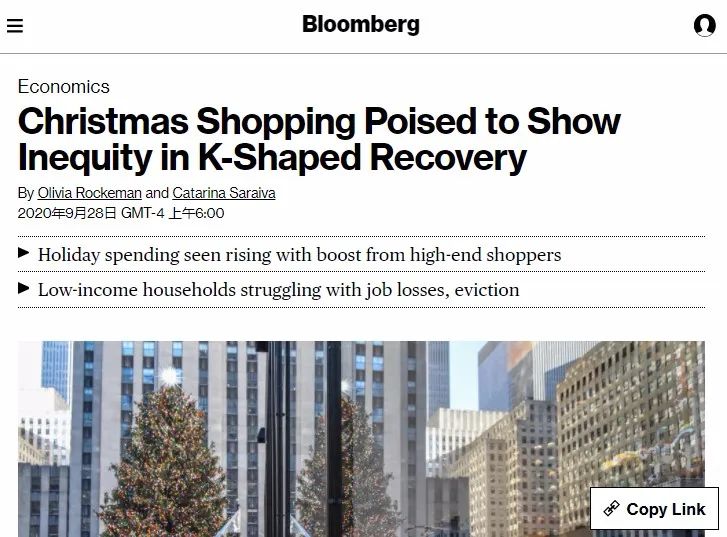Click the chain link icon beside Copy Link
The width and height of the screenshot is (727, 537).
(611, 509)
